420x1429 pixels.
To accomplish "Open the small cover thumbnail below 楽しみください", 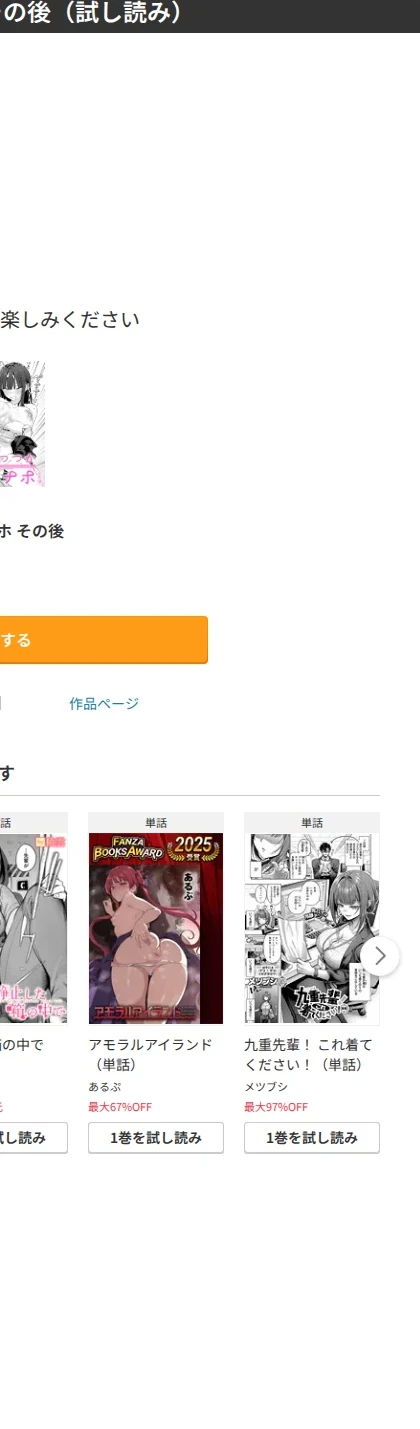I will click(22, 424).
